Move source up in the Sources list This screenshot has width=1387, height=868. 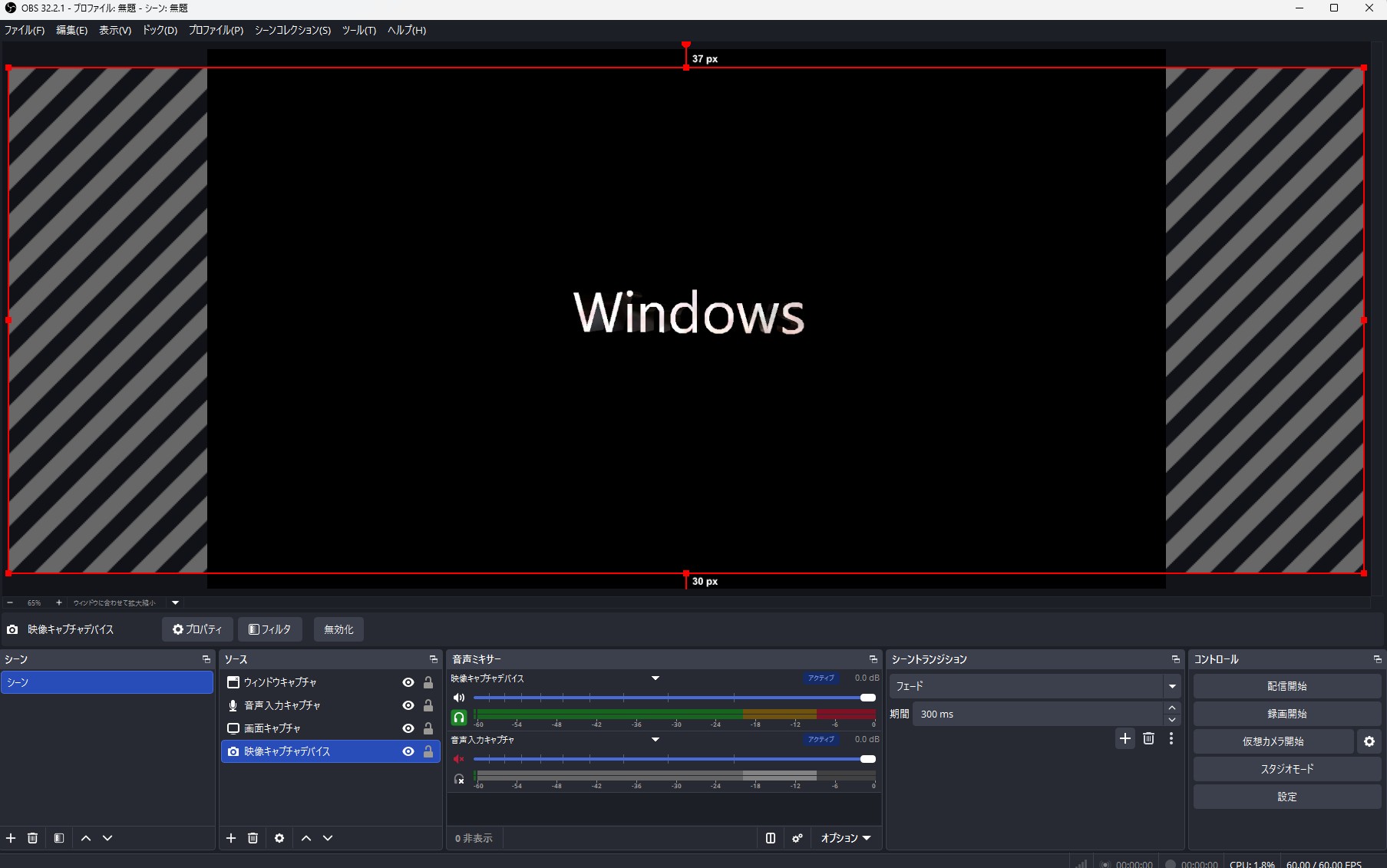[x=306, y=838]
